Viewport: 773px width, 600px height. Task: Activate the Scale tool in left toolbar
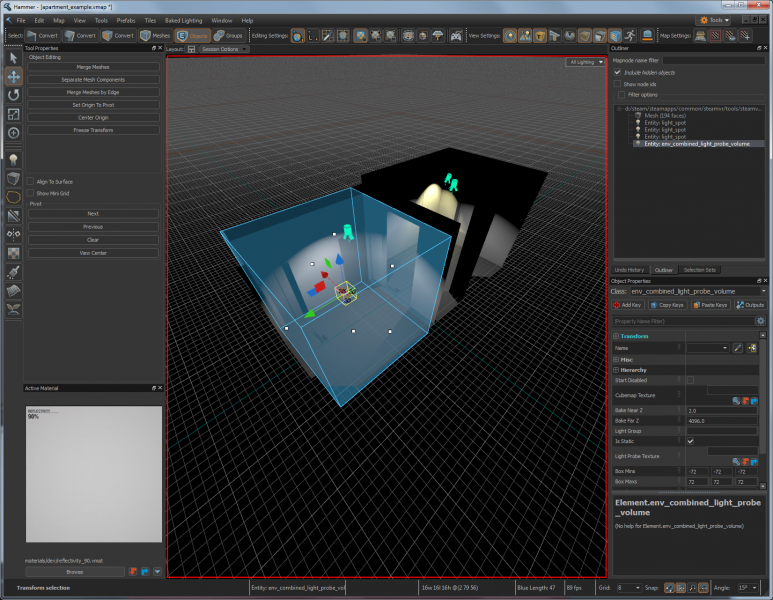(13, 114)
